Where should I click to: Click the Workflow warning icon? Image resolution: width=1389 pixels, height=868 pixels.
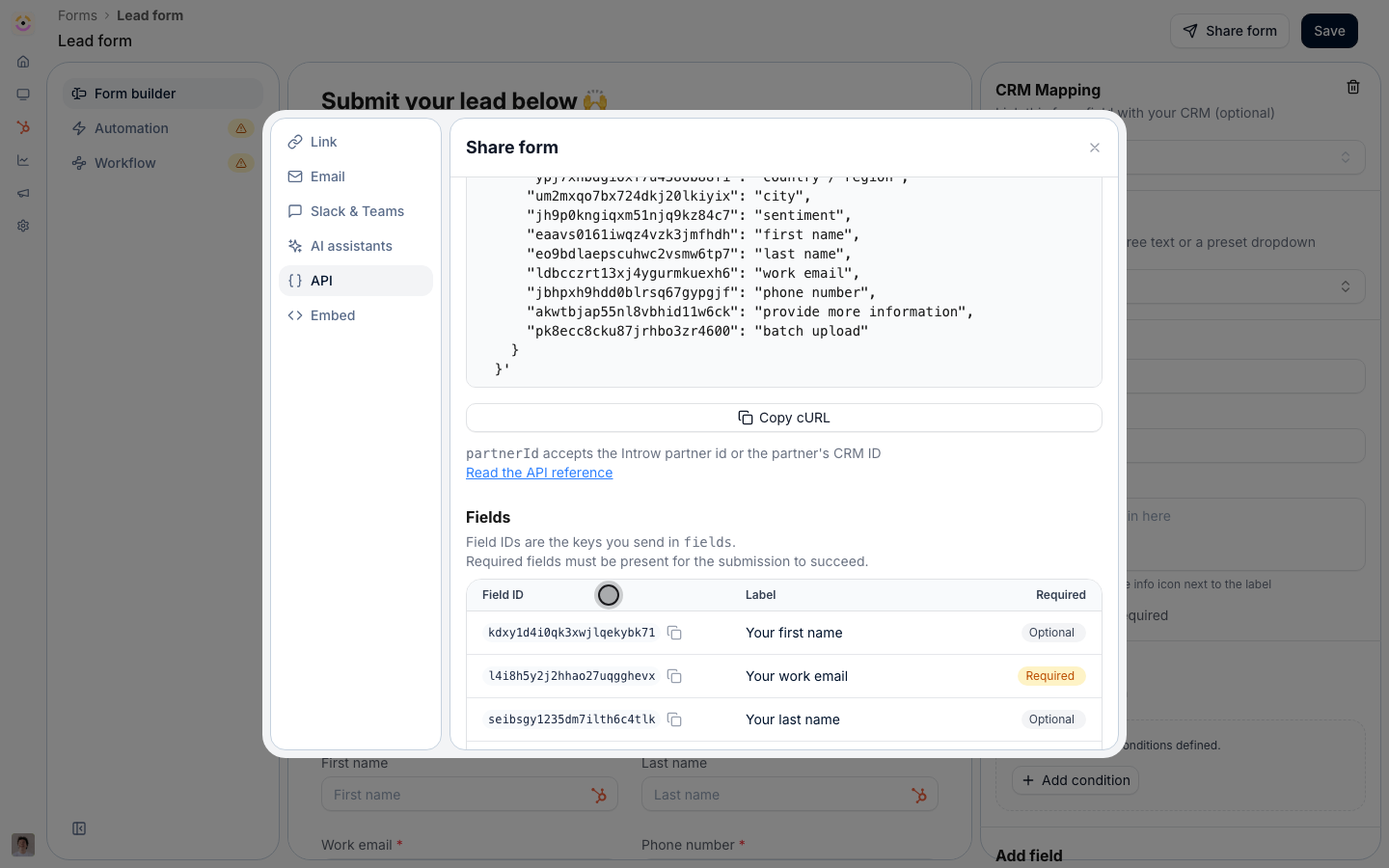click(x=241, y=163)
